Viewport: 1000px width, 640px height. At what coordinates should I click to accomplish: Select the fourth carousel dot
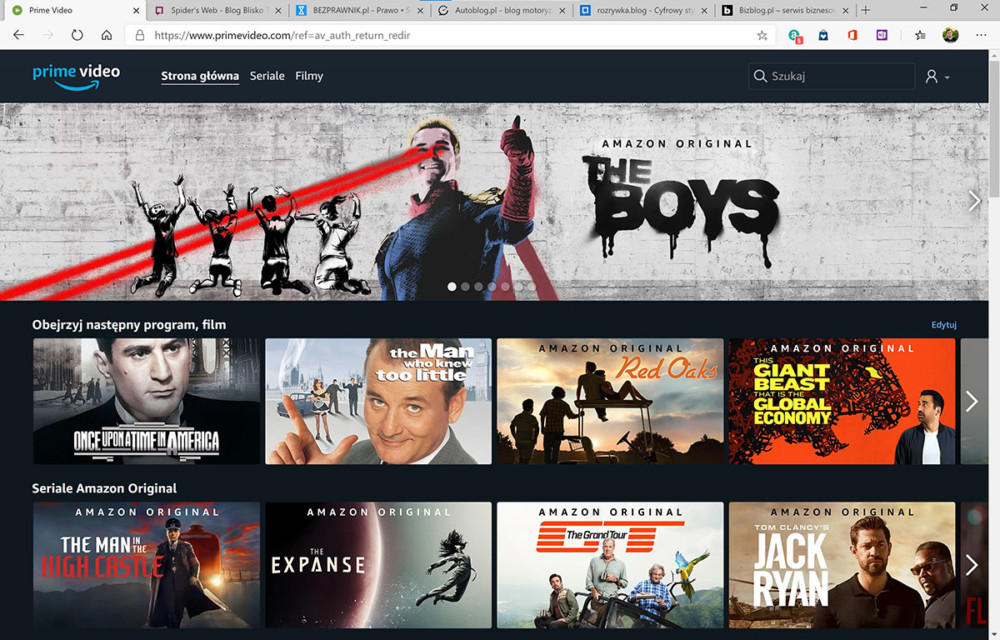[x=492, y=287]
